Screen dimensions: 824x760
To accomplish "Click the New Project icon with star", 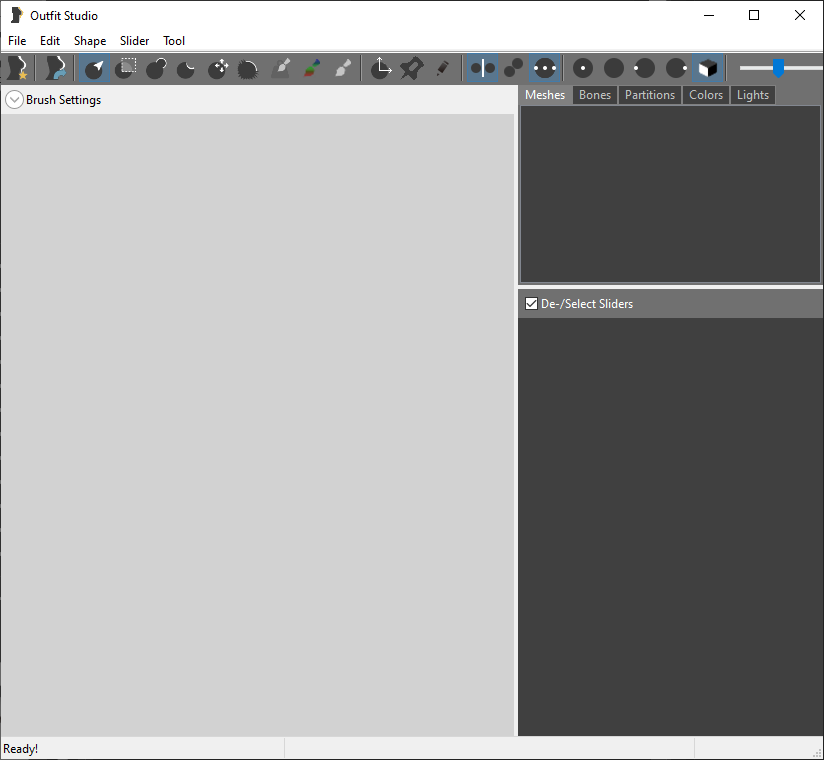I will (17, 68).
